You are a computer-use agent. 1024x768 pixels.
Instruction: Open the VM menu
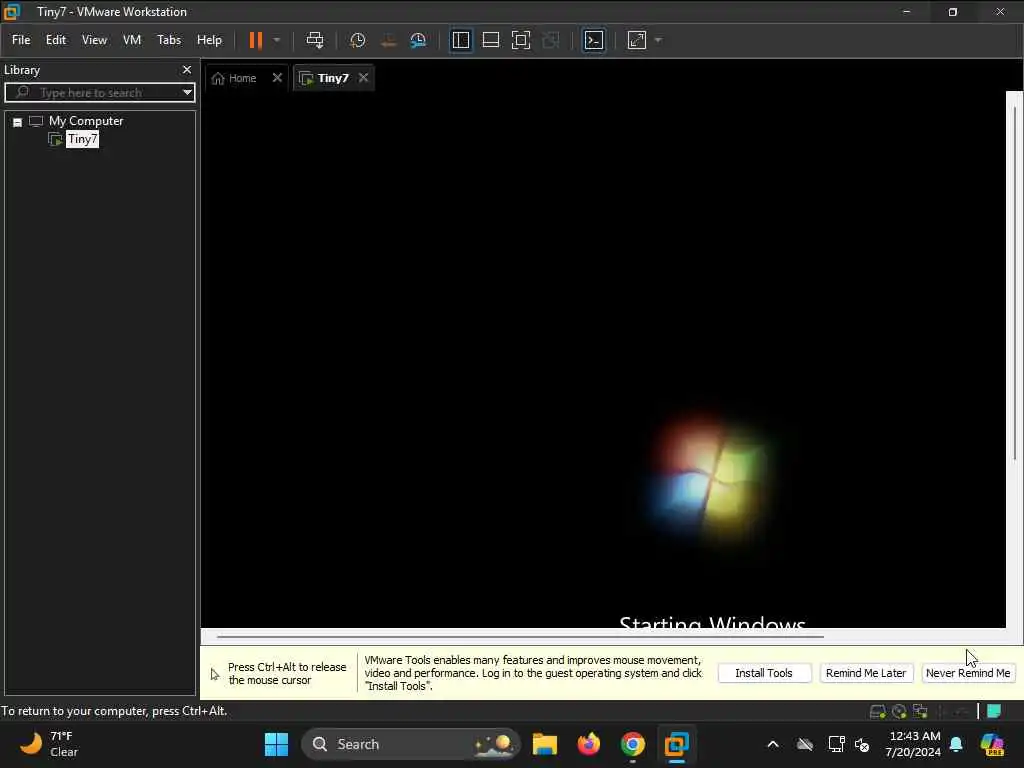[x=132, y=40]
